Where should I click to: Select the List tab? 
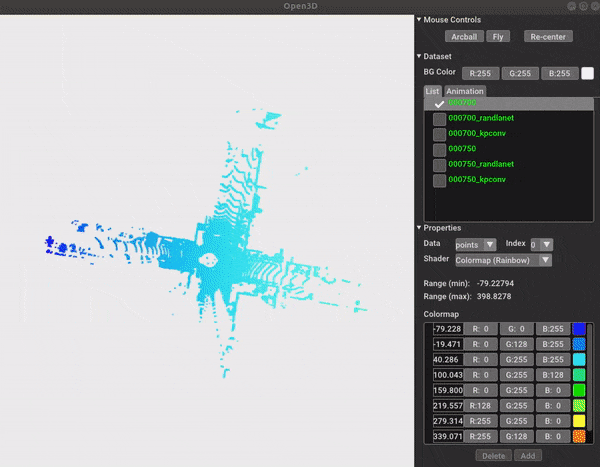coord(433,91)
